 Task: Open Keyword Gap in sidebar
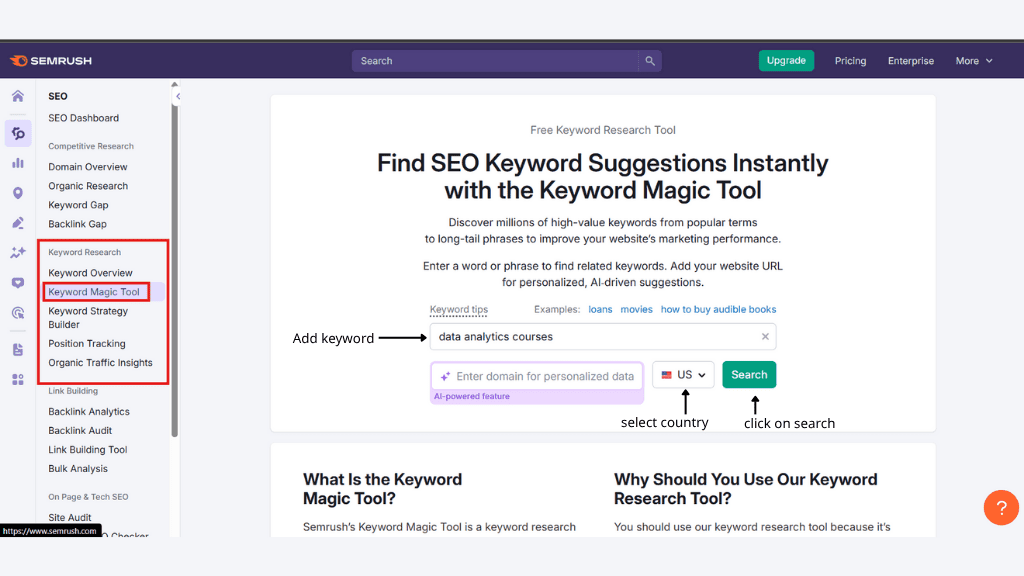[x=78, y=205]
